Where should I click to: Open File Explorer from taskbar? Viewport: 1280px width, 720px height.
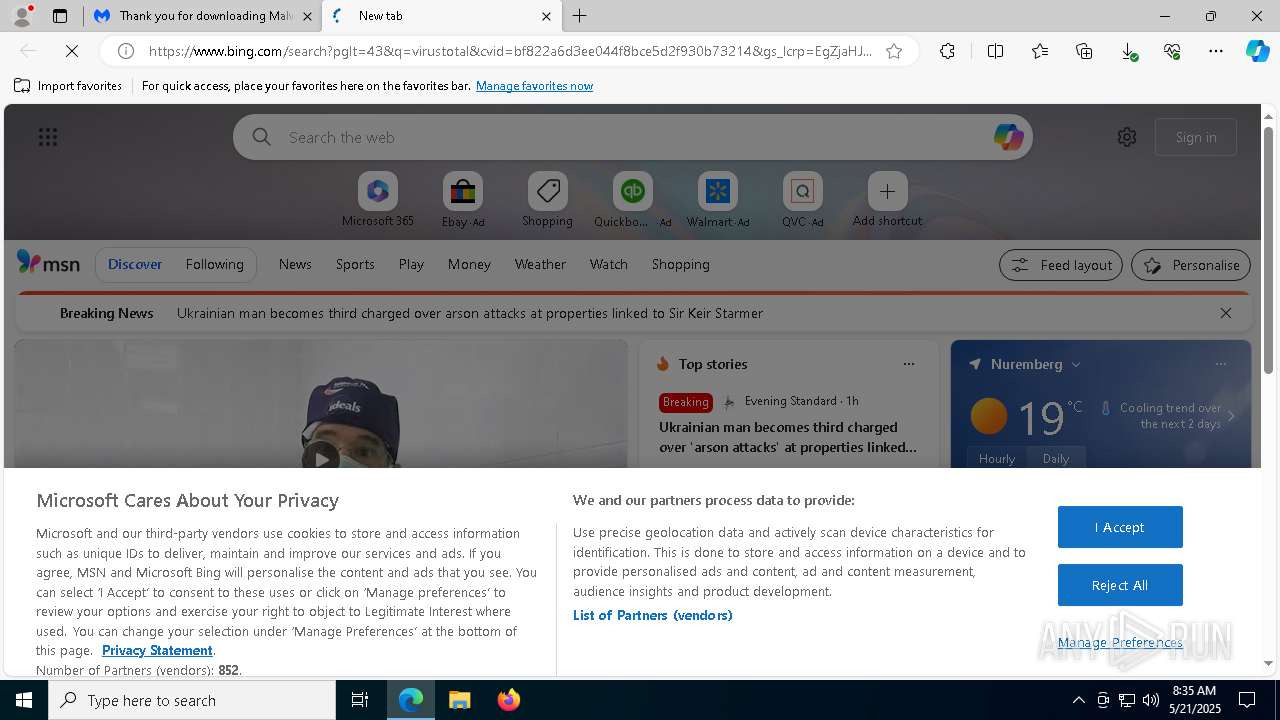click(460, 700)
